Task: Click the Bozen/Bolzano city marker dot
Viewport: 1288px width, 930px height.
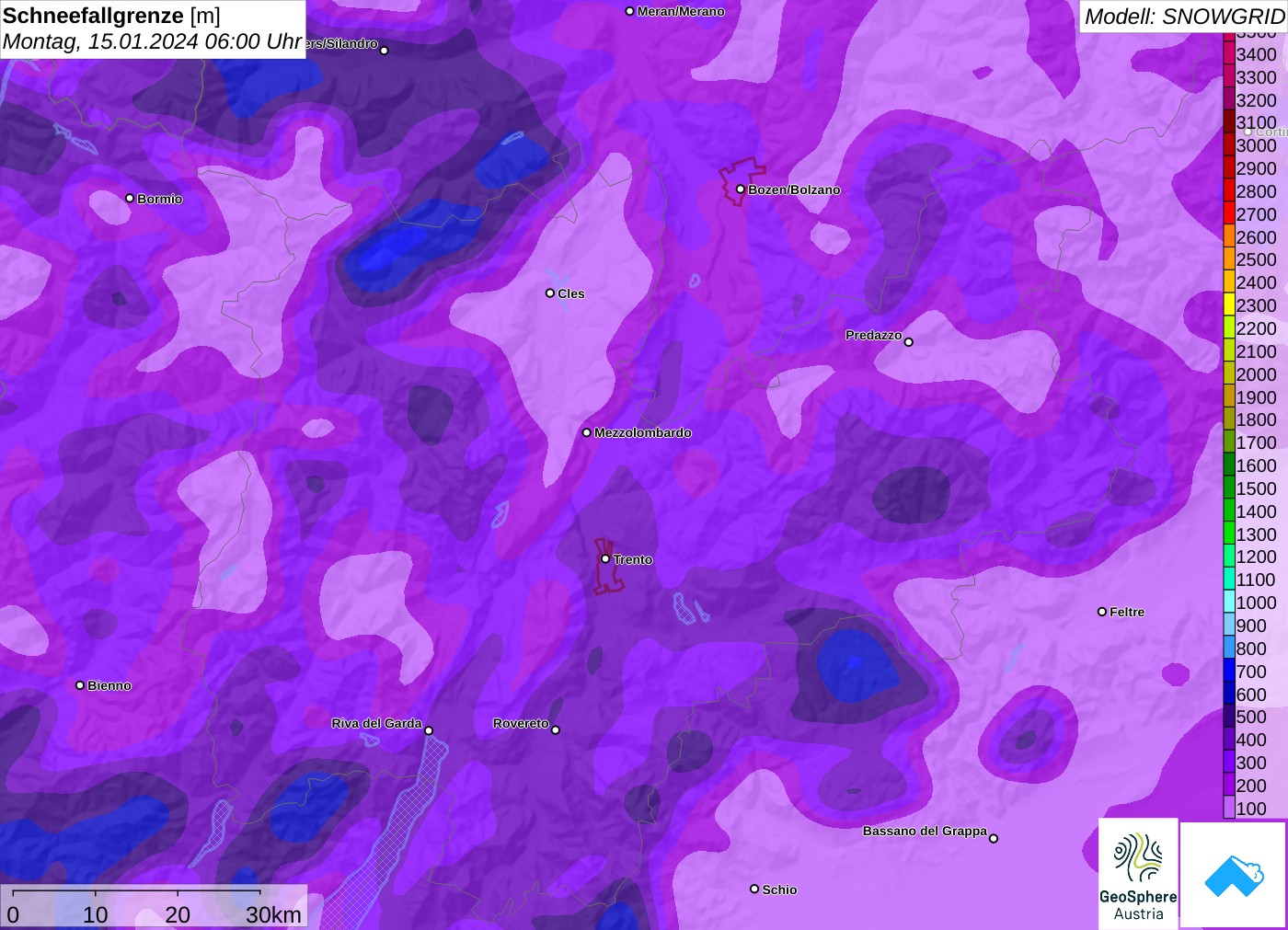Action: pyautogui.click(x=741, y=189)
